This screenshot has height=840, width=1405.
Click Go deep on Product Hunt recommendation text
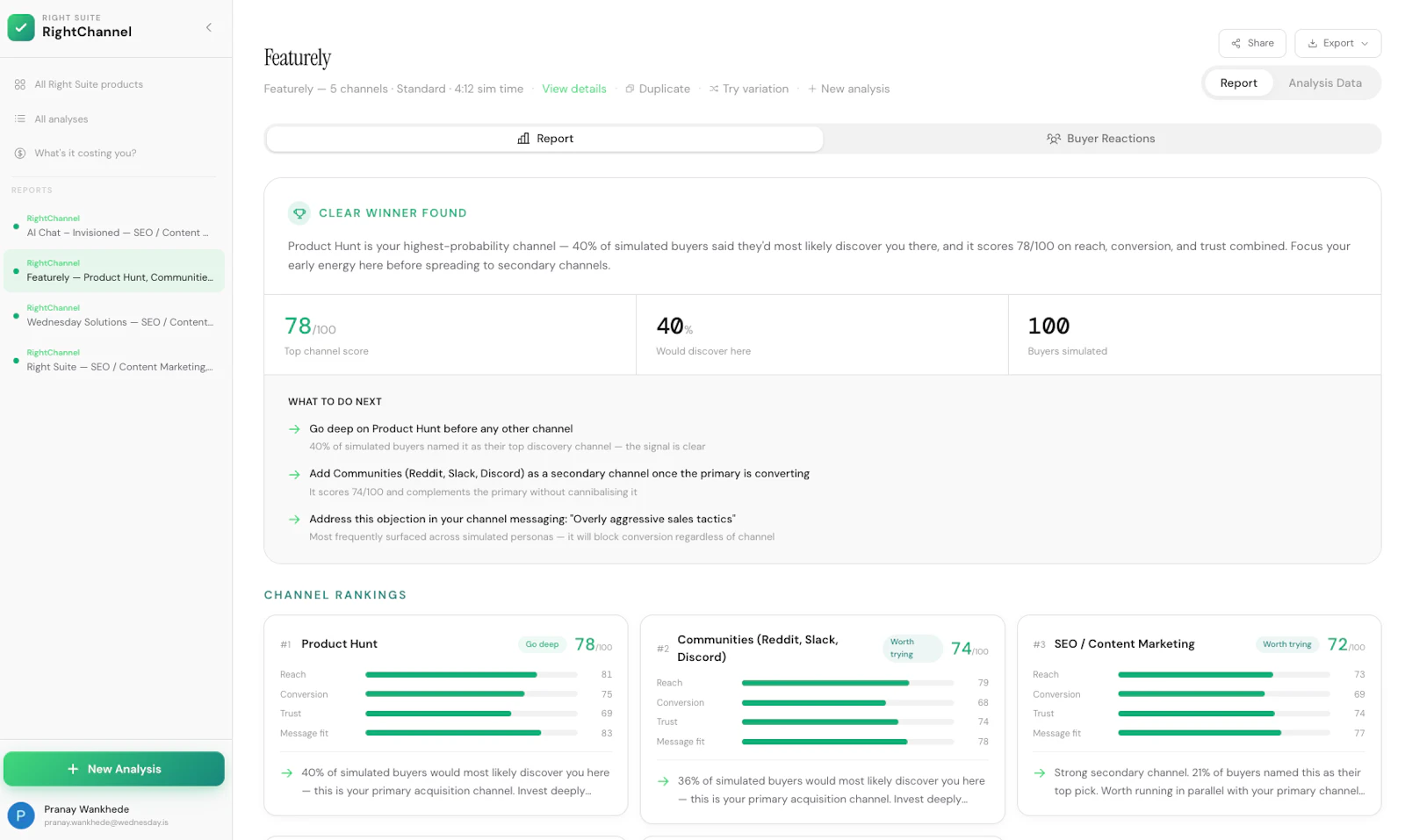[x=441, y=428]
